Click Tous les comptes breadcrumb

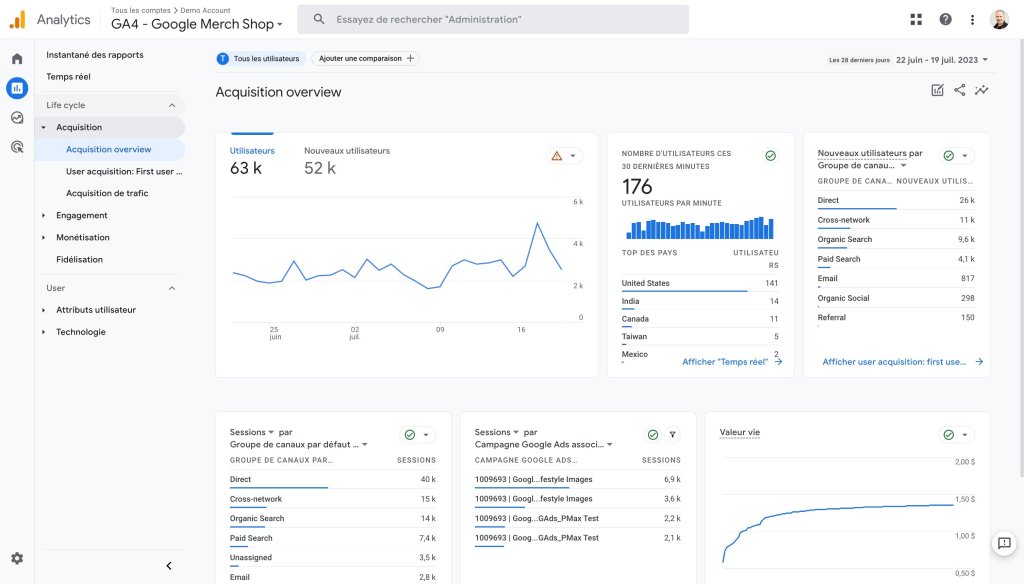pyautogui.click(x=140, y=10)
